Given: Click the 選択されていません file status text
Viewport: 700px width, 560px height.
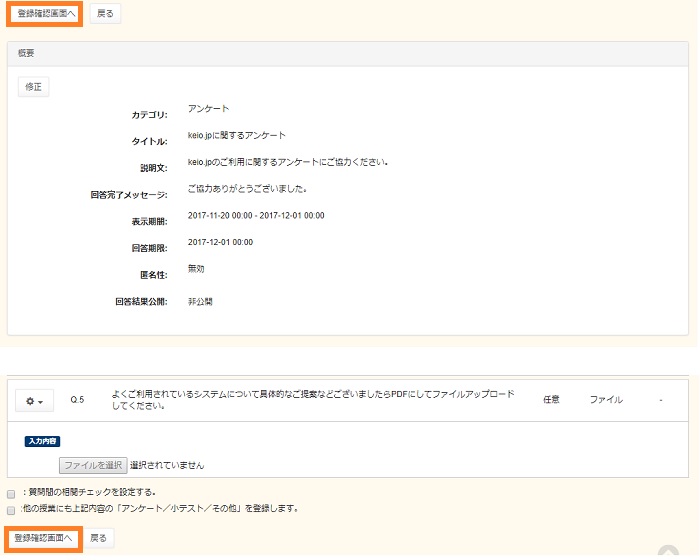Looking at the screenshot, I should pyautogui.click(x=167, y=466).
